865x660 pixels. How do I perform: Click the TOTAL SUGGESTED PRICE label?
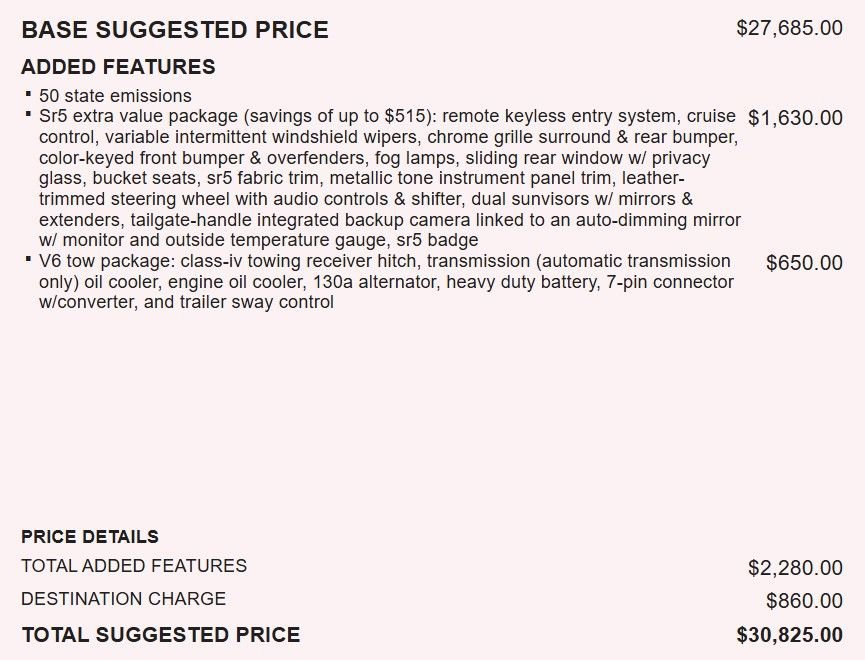click(x=161, y=635)
